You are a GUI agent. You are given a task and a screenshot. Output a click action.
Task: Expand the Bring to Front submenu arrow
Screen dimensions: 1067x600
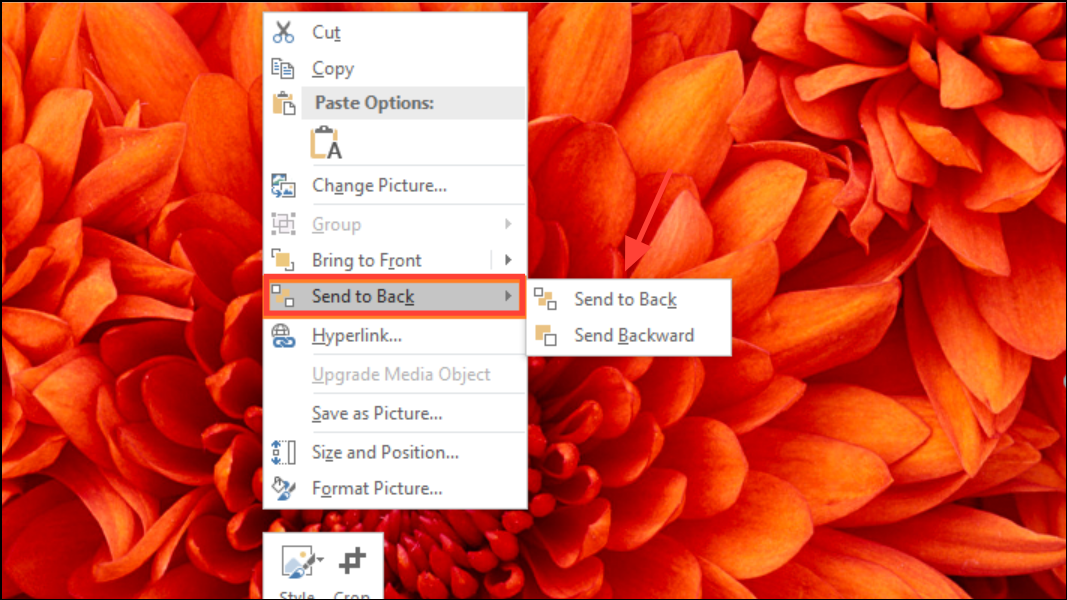tap(508, 260)
